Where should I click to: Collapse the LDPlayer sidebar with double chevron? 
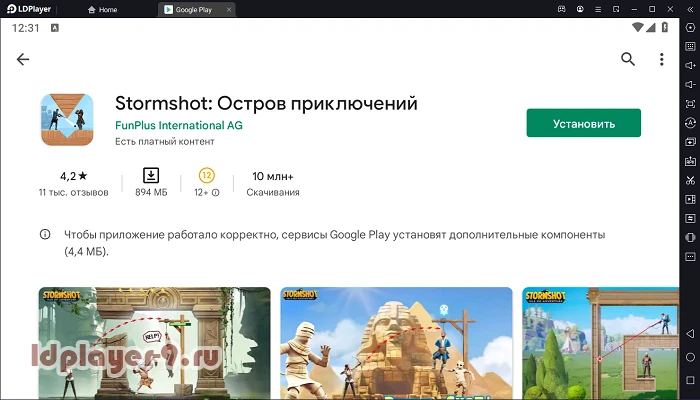point(690,9)
